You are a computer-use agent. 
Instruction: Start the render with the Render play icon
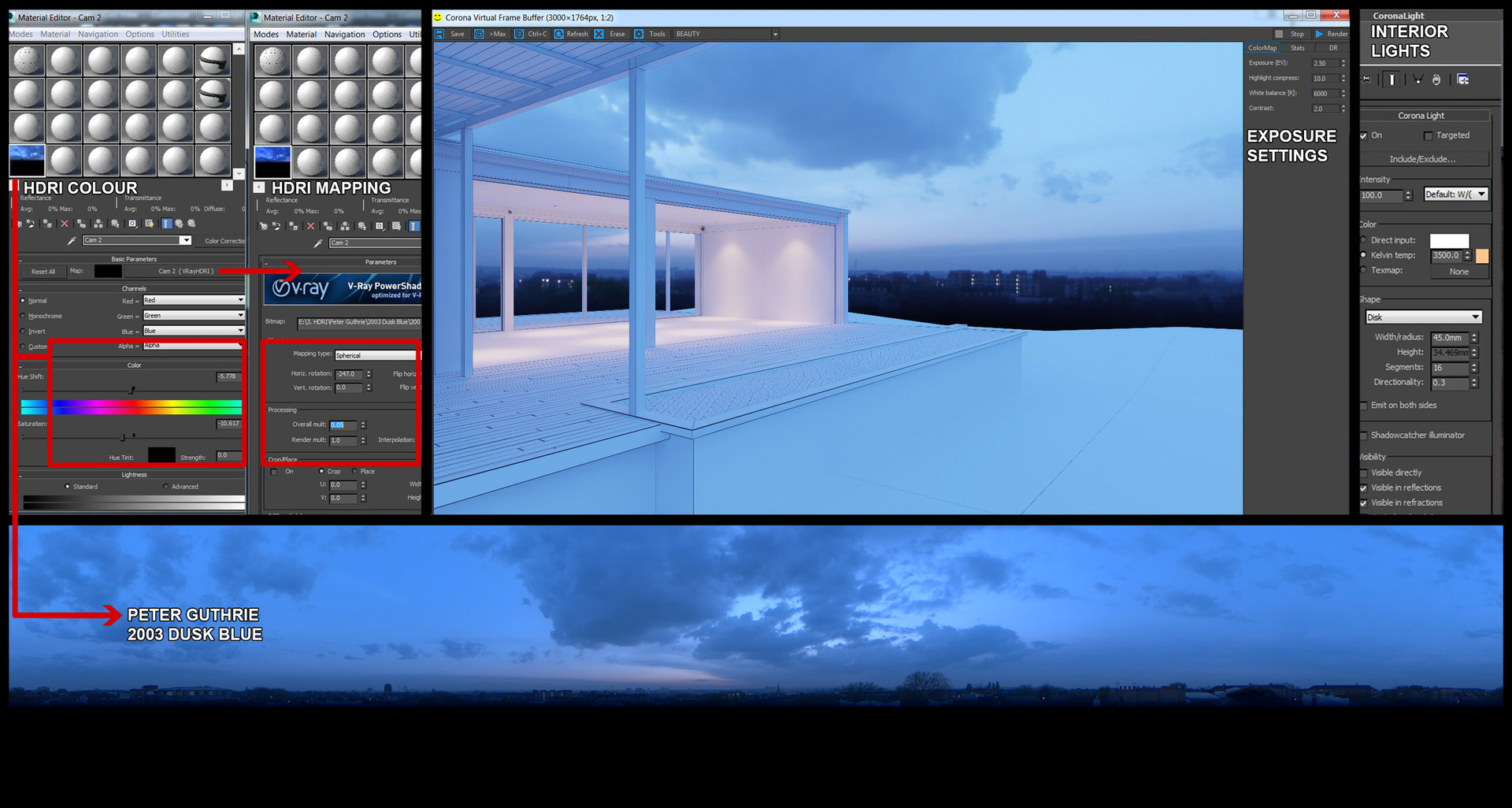click(1319, 34)
